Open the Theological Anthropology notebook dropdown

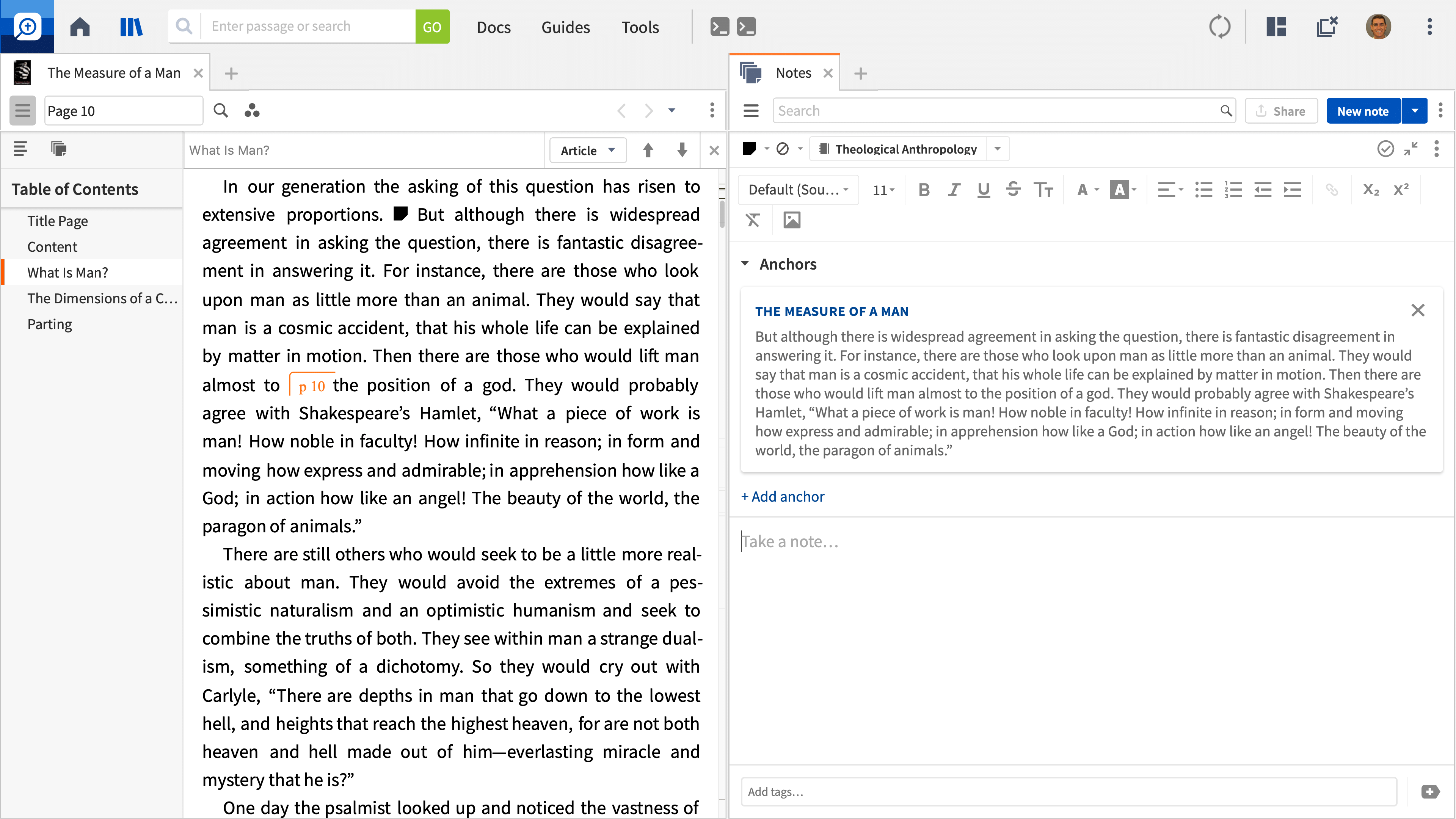(997, 149)
